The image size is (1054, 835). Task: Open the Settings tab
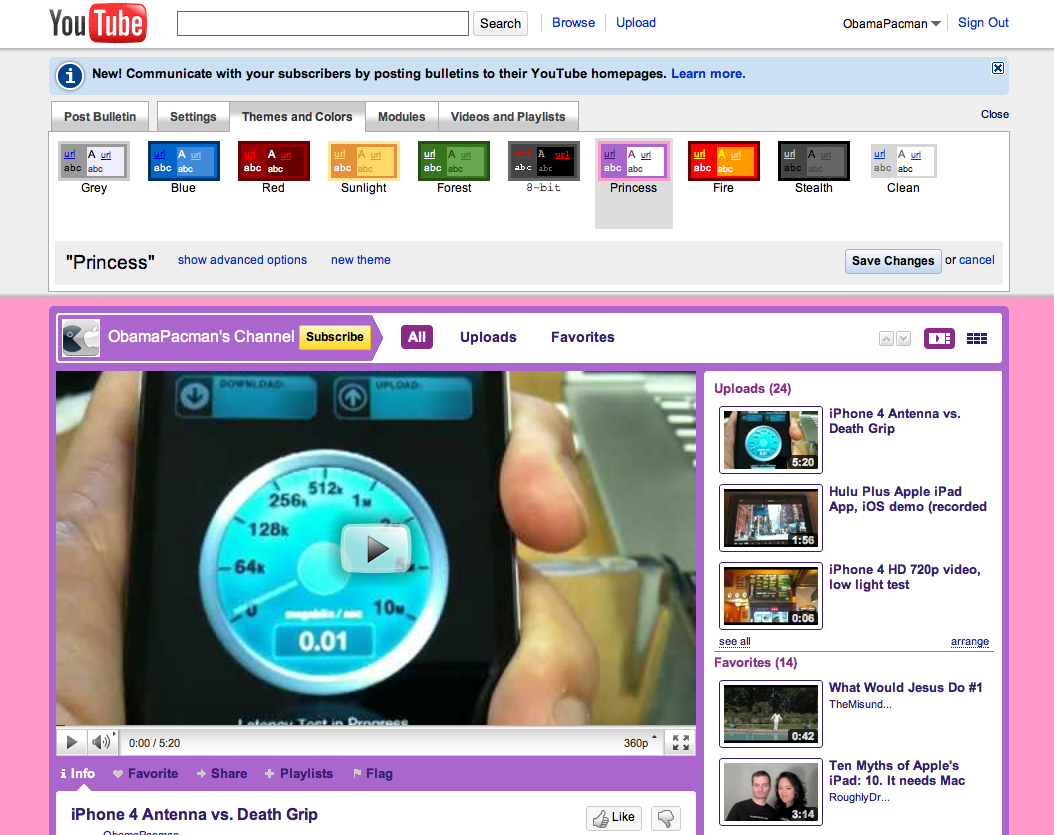coord(193,116)
